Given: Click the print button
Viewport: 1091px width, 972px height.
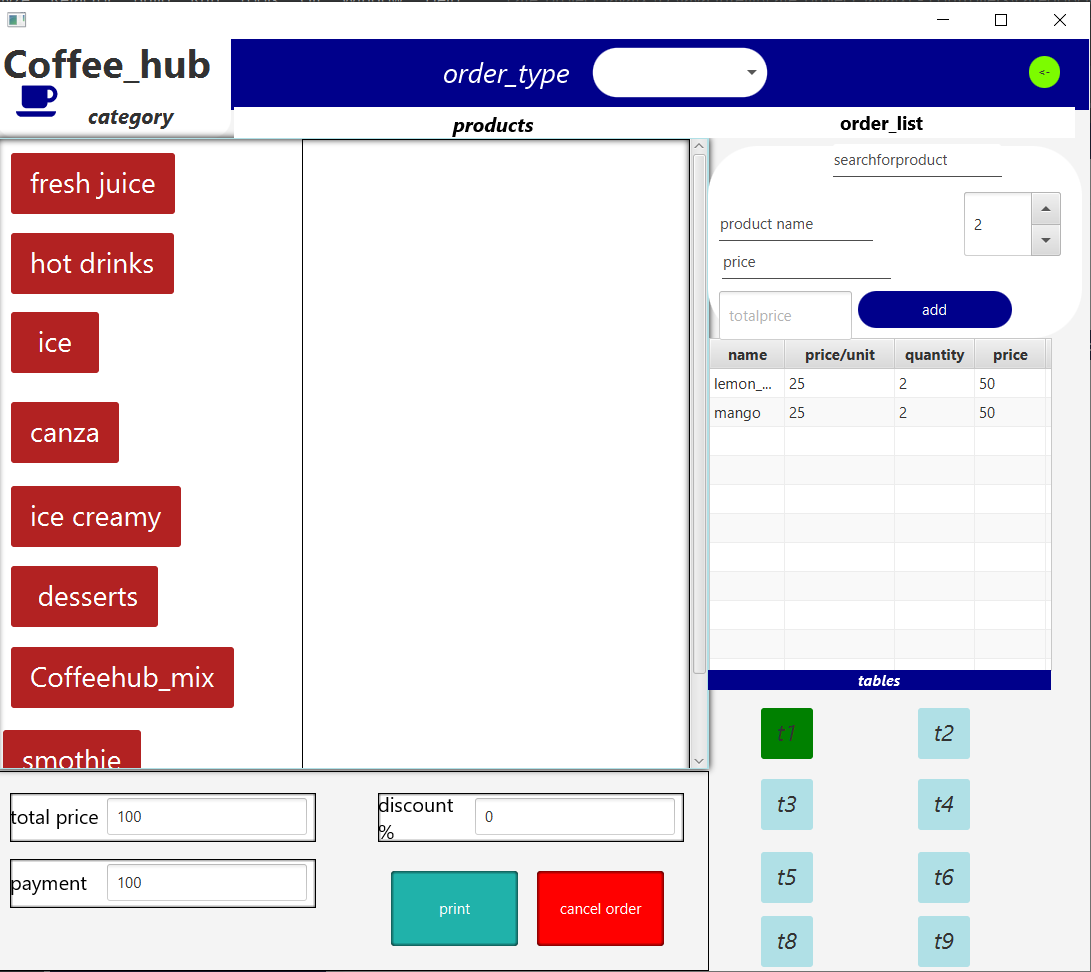Looking at the screenshot, I should (x=454, y=909).
